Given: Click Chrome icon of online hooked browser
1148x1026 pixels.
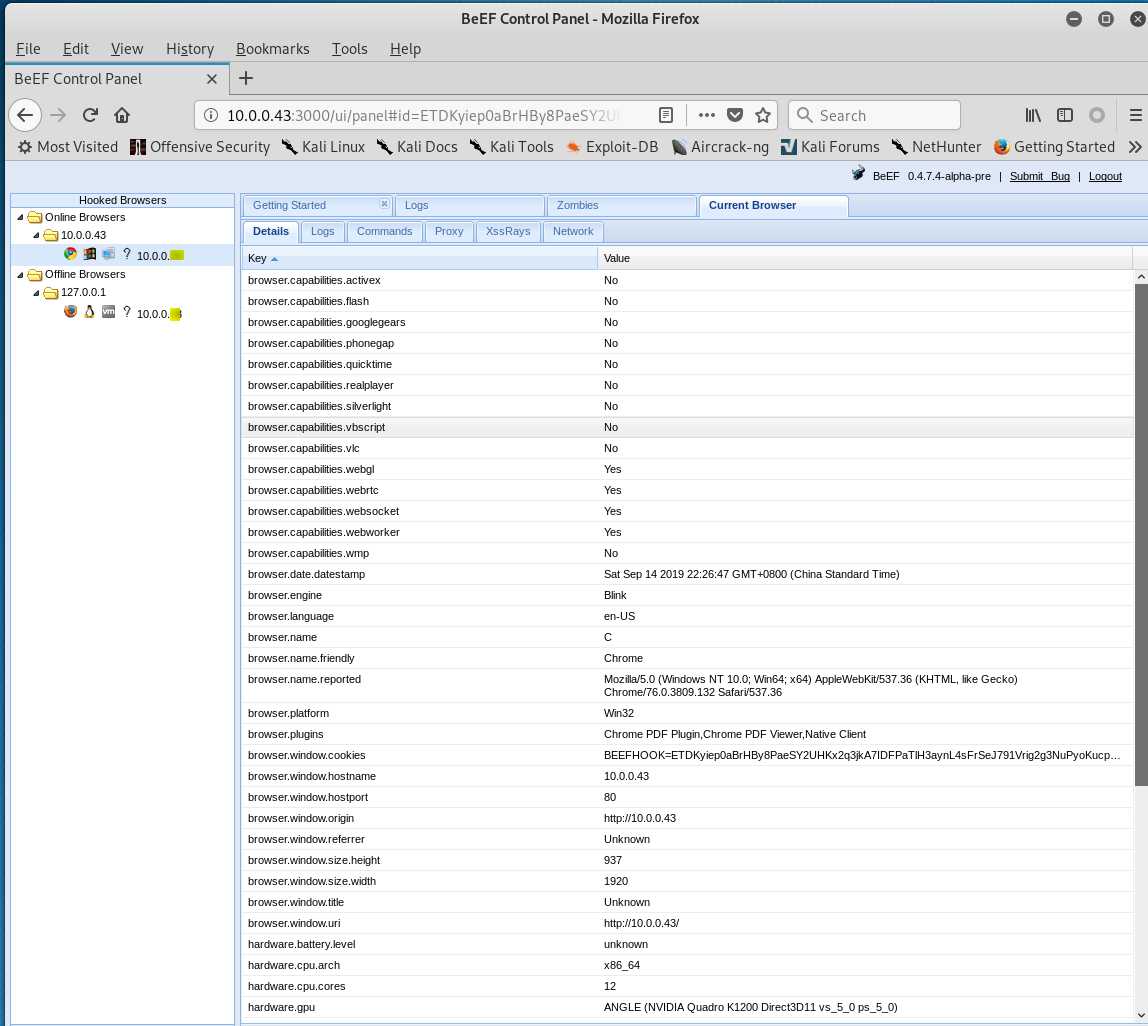Looking at the screenshot, I should point(70,254).
